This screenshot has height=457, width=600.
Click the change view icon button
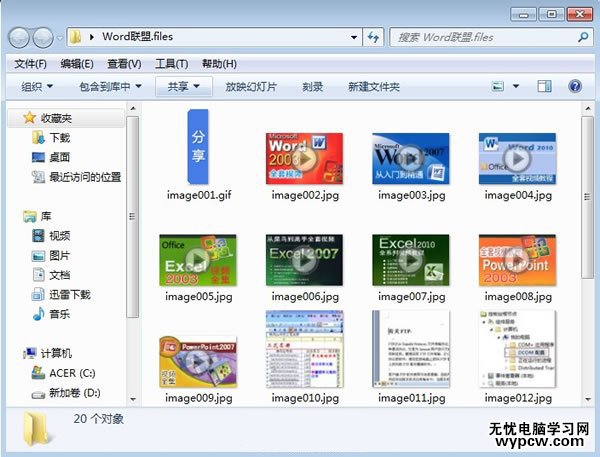tap(497, 87)
